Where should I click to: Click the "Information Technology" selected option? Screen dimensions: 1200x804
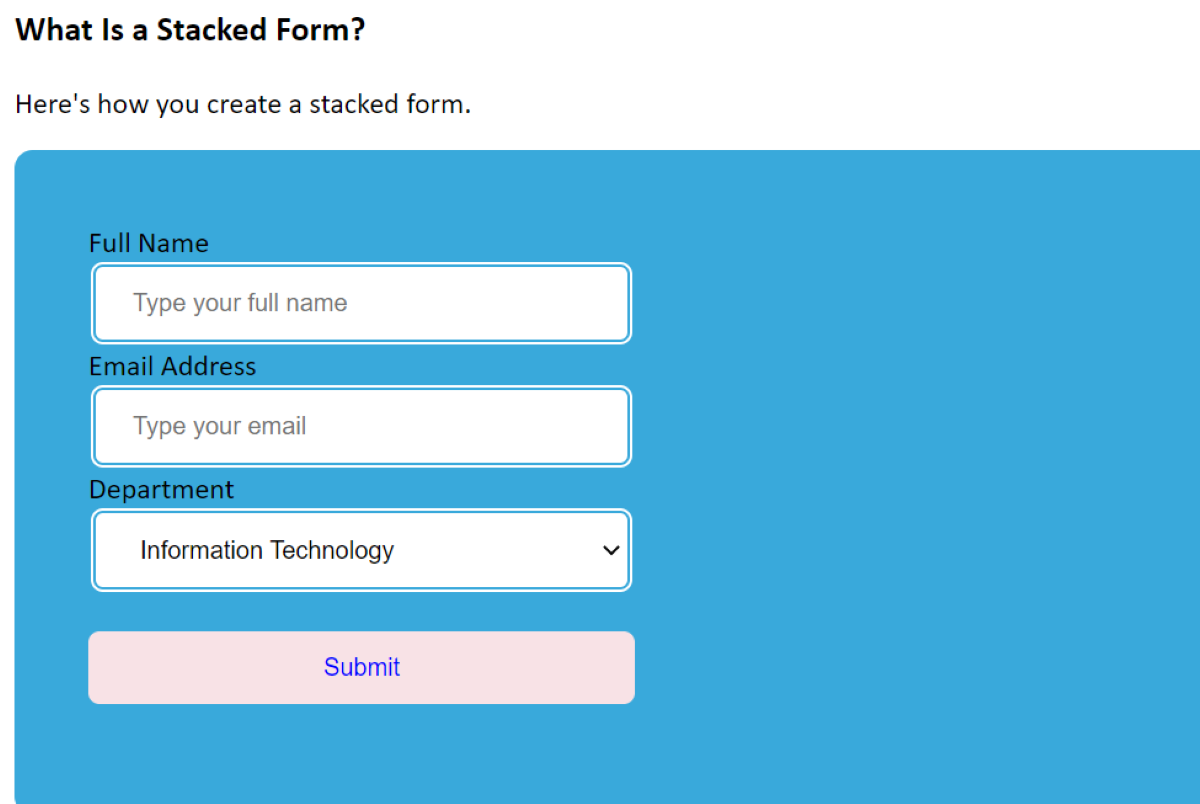[x=266, y=550]
